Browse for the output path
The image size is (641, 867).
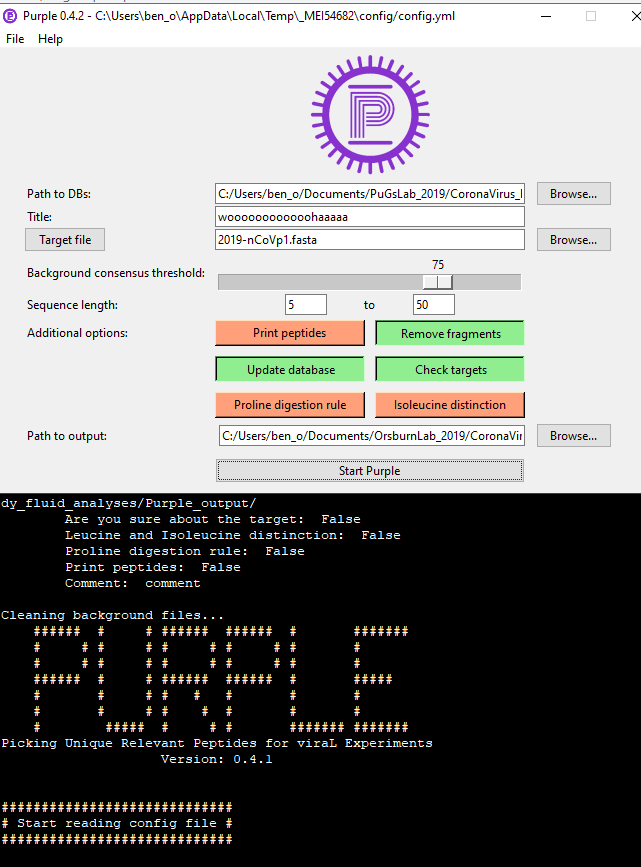(573, 436)
